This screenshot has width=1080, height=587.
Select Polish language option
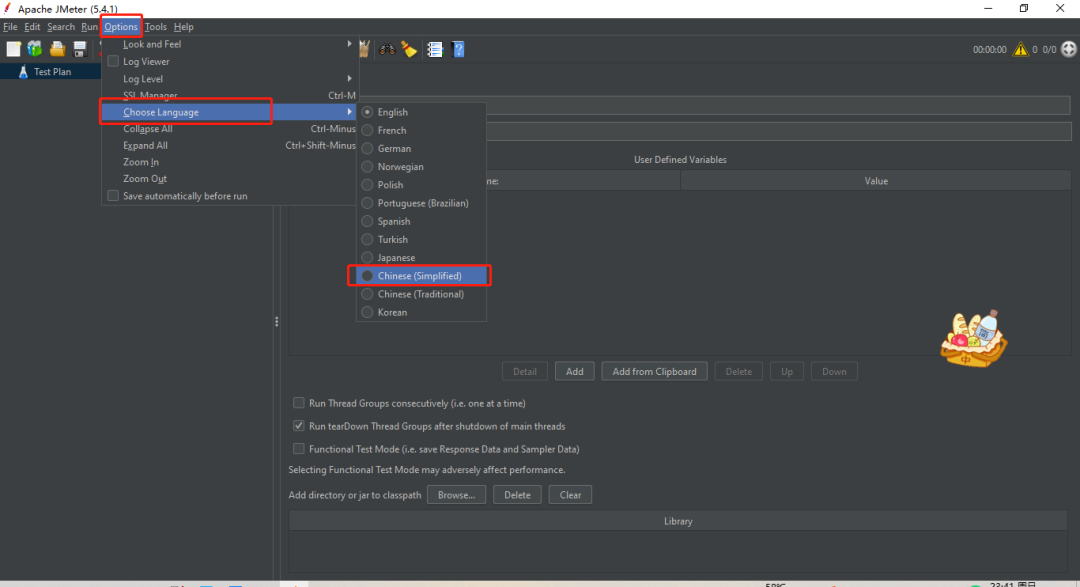pos(421,185)
